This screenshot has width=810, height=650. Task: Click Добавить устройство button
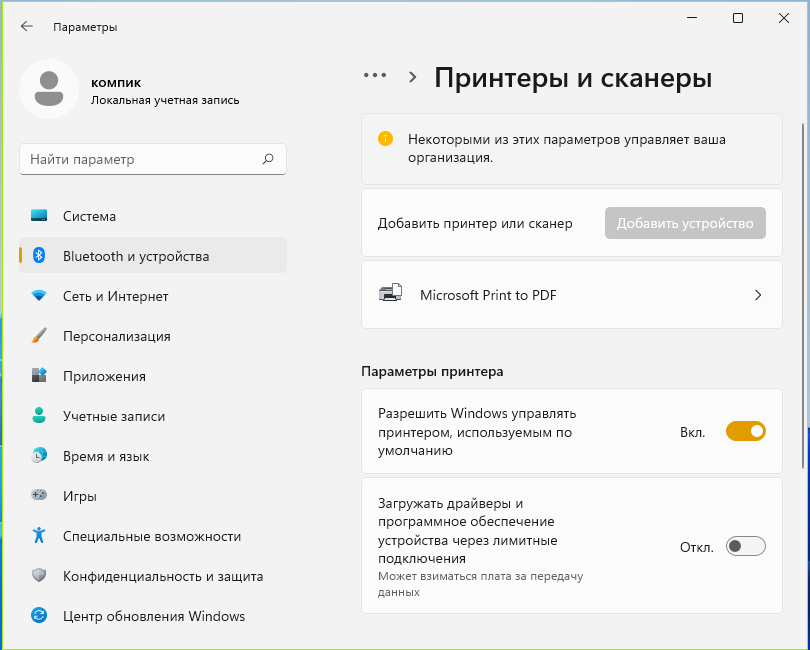click(685, 223)
